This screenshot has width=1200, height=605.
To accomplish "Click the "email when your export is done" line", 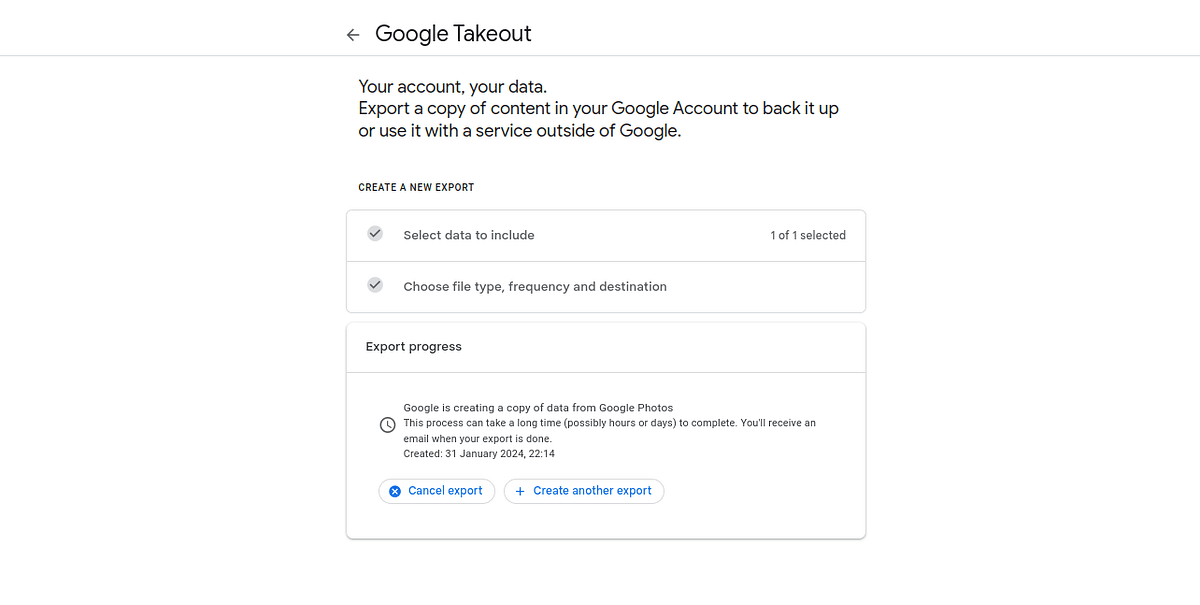I will pos(477,438).
